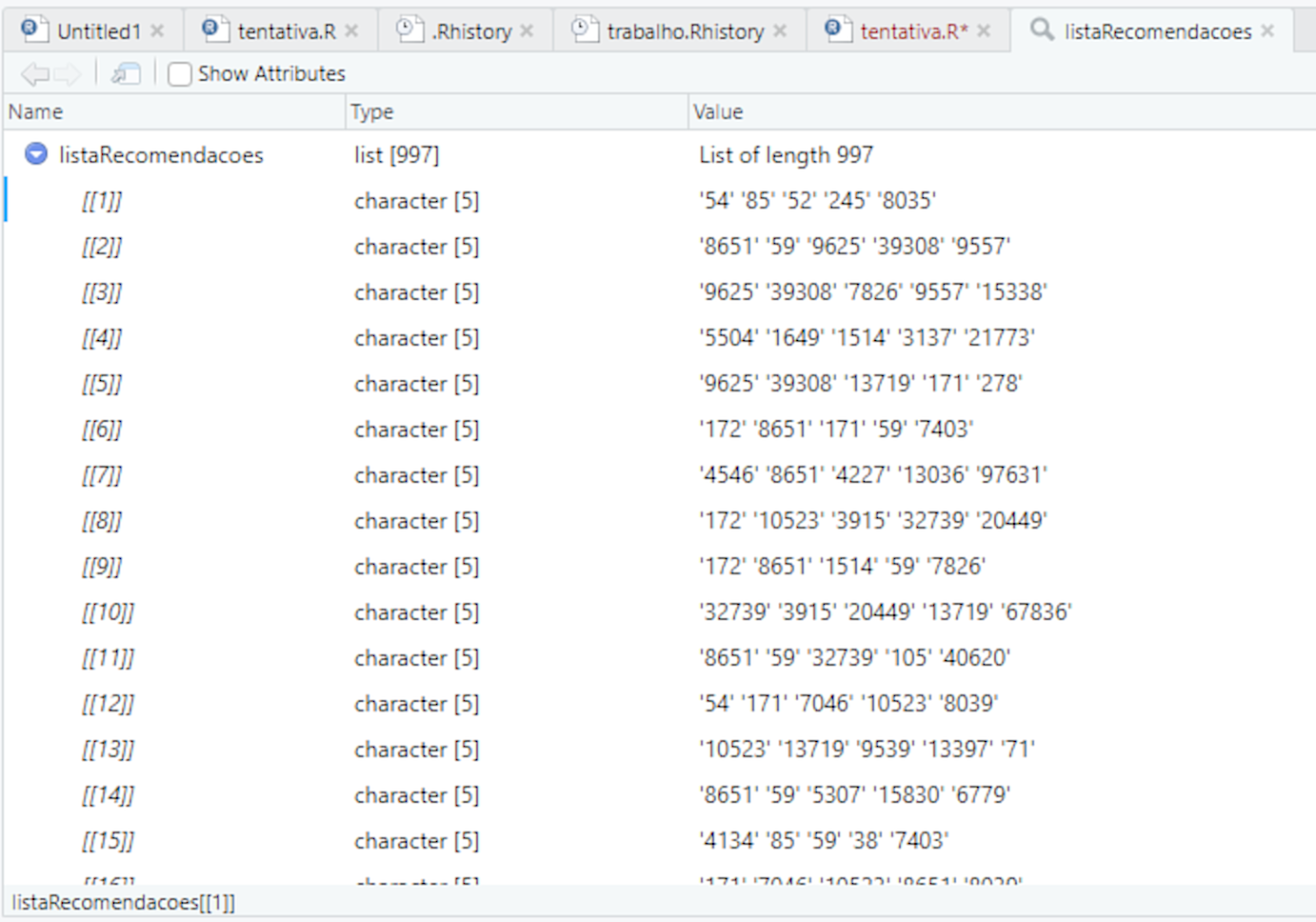
Task: Click the magnifier icon on listaRecomendacoes tab
Action: point(1042,30)
